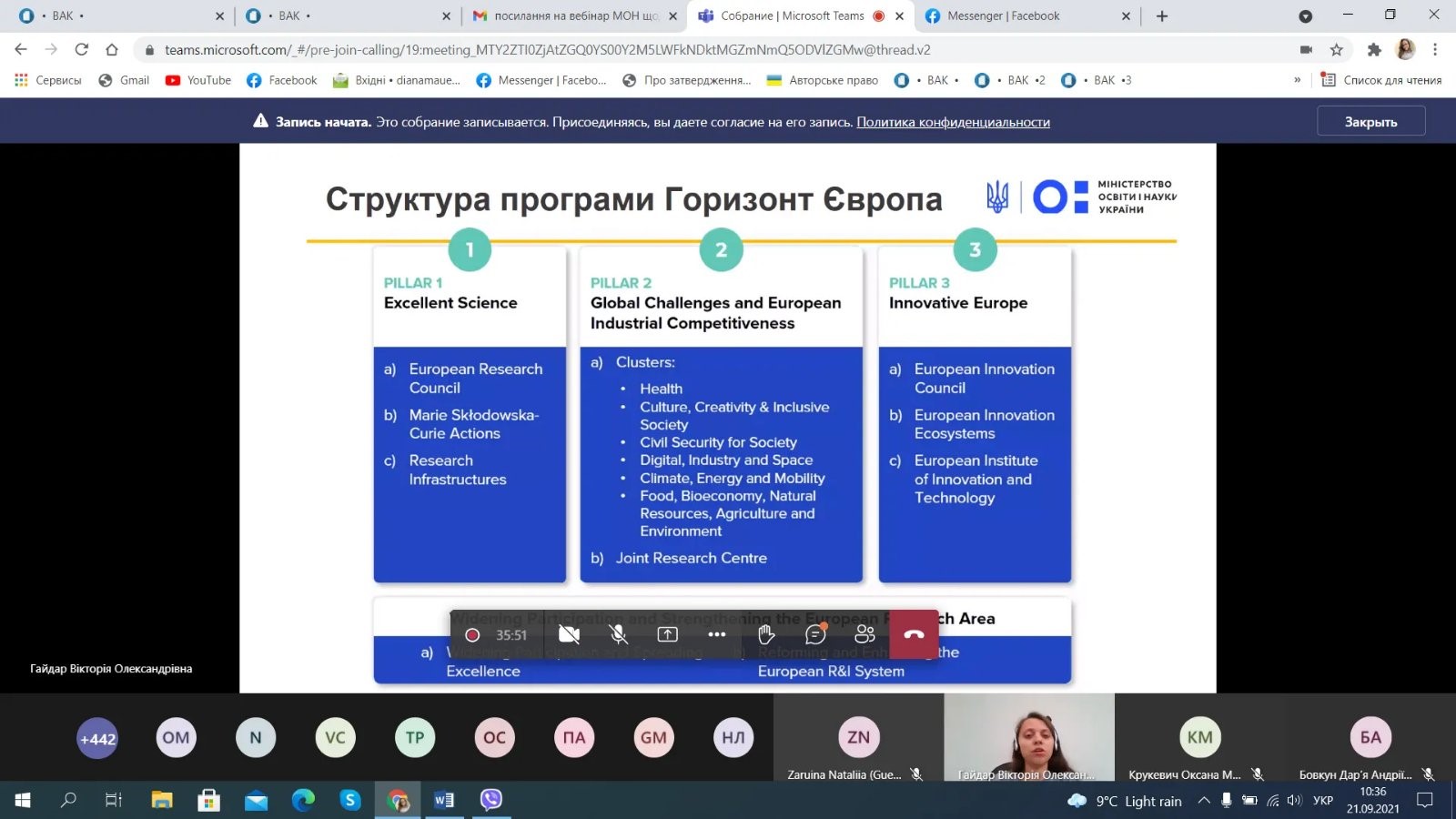Hang up the call with red button
Viewport: 1456px width, 819px height.
tap(914, 634)
